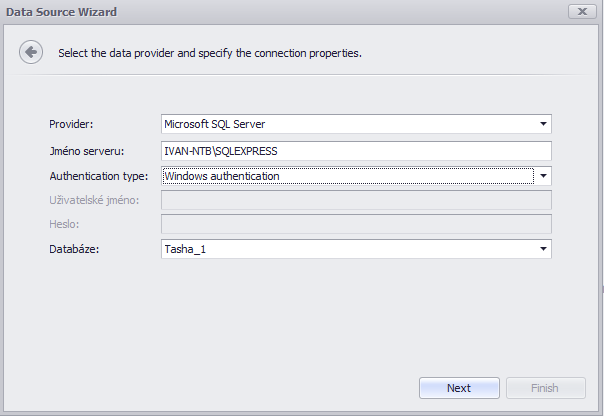Click the Databáze: label

coord(74,249)
